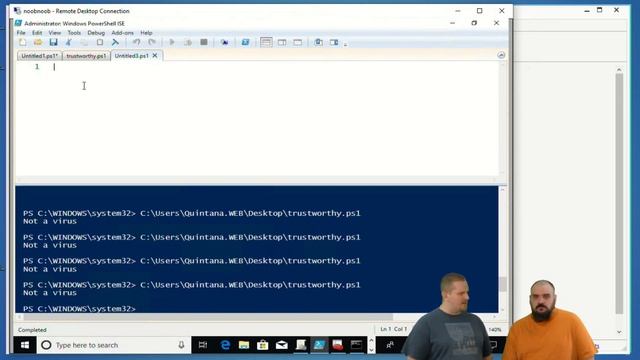Viewport: 640px width, 360px height.
Task: Open the Debug menu
Action: (96, 33)
